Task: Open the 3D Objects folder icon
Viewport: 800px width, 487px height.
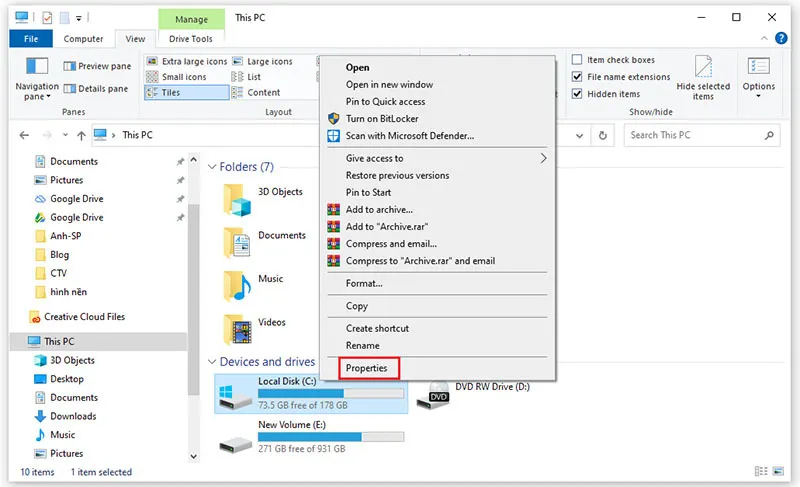Action: pyautogui.click(x=237, y=197)
